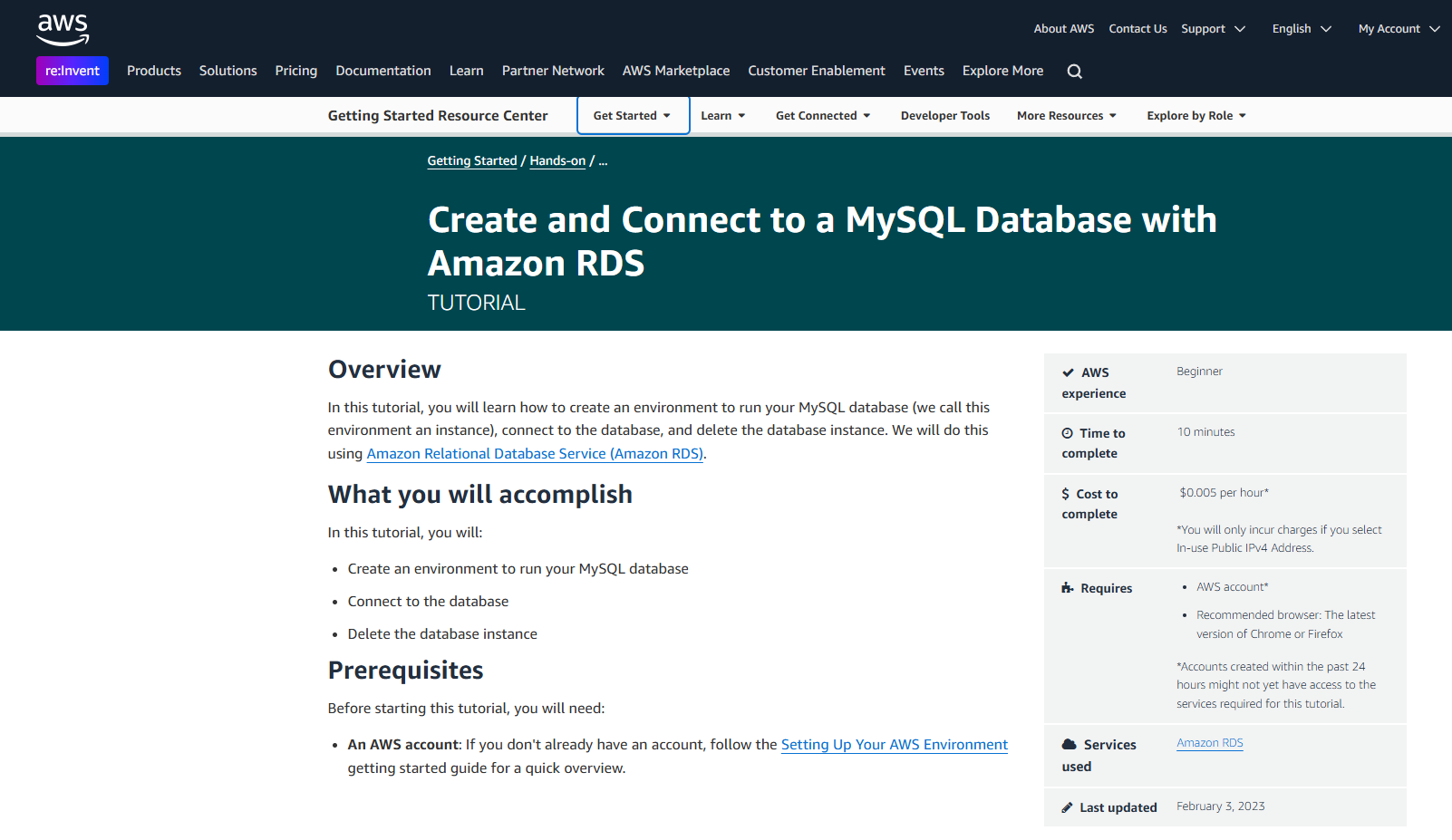Click the cloud icon beside Services used
The height and width of the screenshot is (840, 1452).
click(1070, 744)
